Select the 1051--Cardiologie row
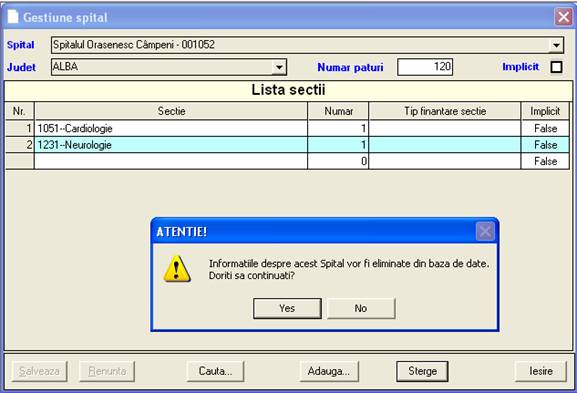 click(x=287, y=128)
